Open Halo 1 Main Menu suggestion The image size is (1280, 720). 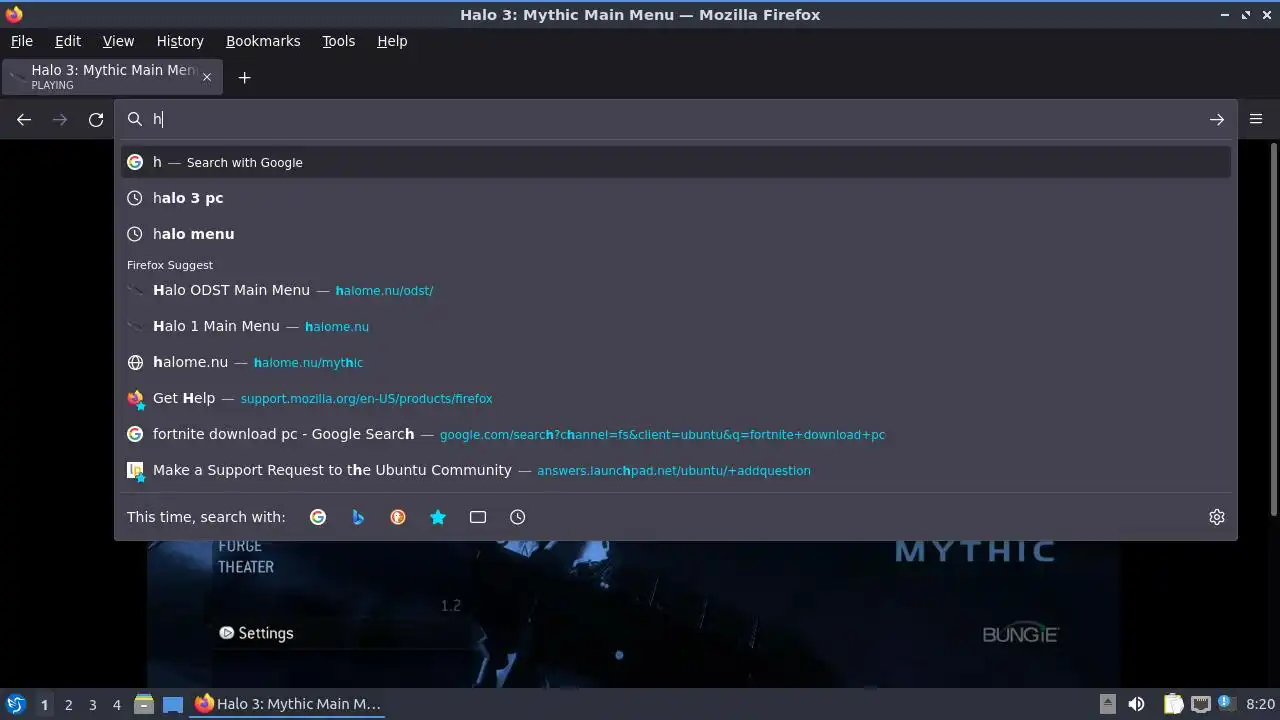click(675, 326)
